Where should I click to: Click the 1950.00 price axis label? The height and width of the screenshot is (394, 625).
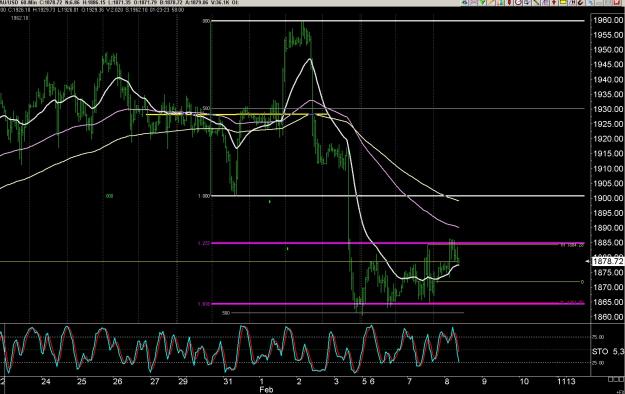(x=607, y=50)
